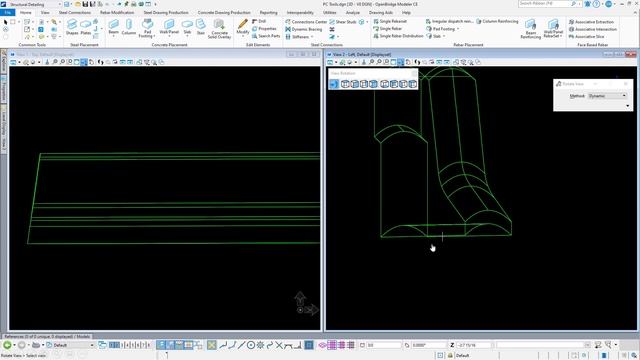This screenshot has width=640, height=360.
Task: Select the Plates tool
Action: tap(86, 27)
